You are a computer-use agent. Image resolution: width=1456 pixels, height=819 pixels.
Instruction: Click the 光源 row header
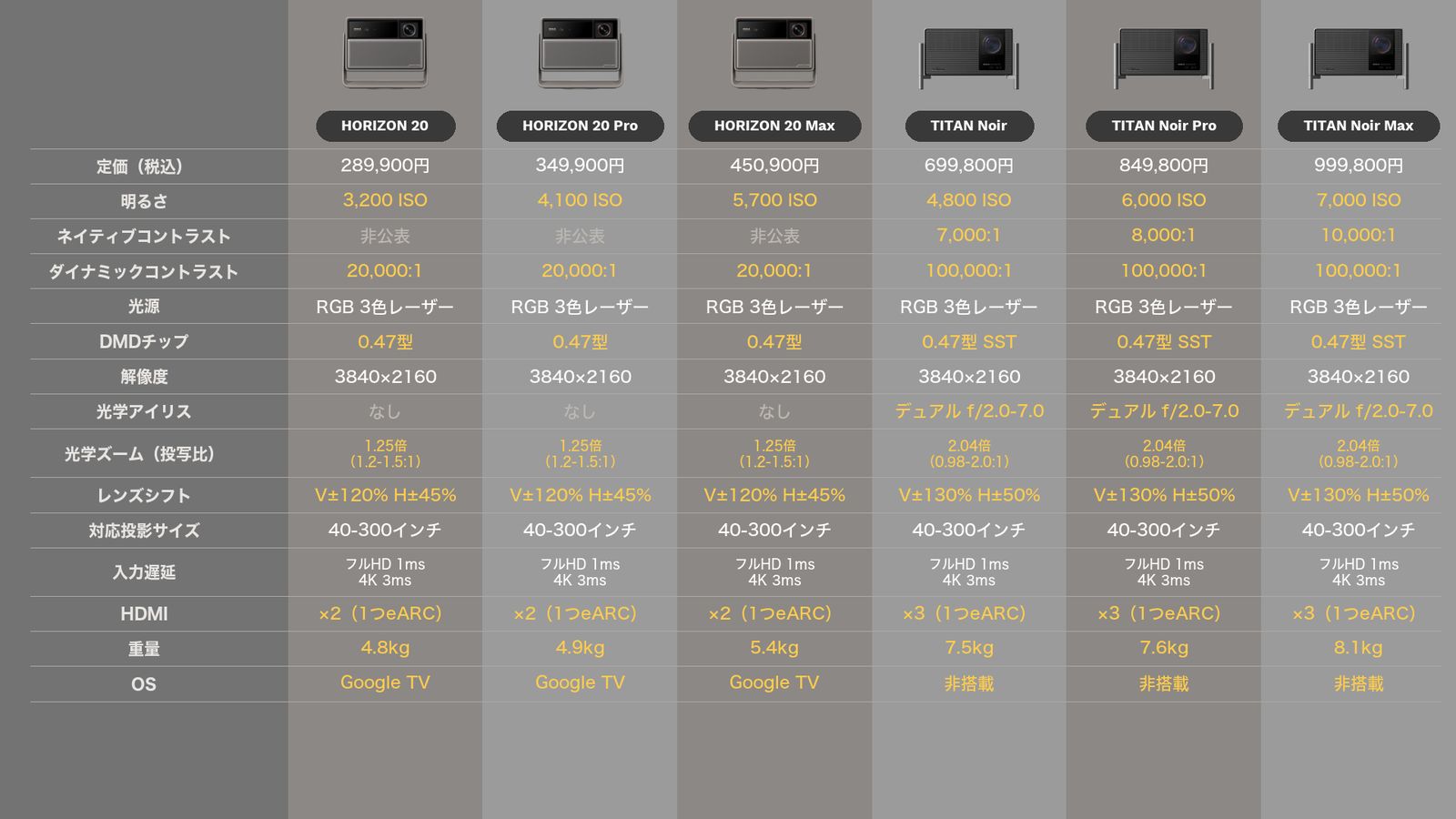[x=144, y=307]
